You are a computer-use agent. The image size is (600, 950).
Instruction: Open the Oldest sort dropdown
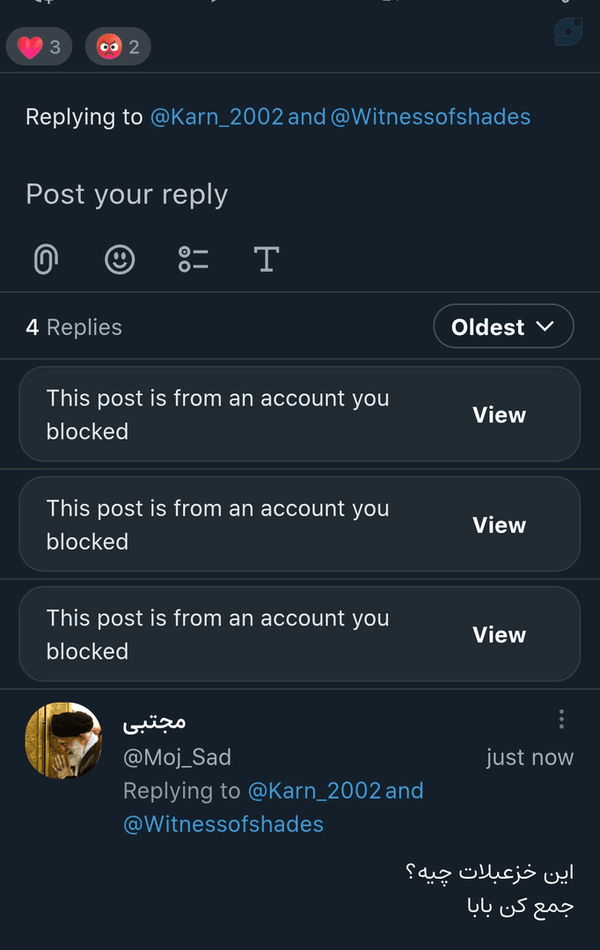(x=503, y=327)
